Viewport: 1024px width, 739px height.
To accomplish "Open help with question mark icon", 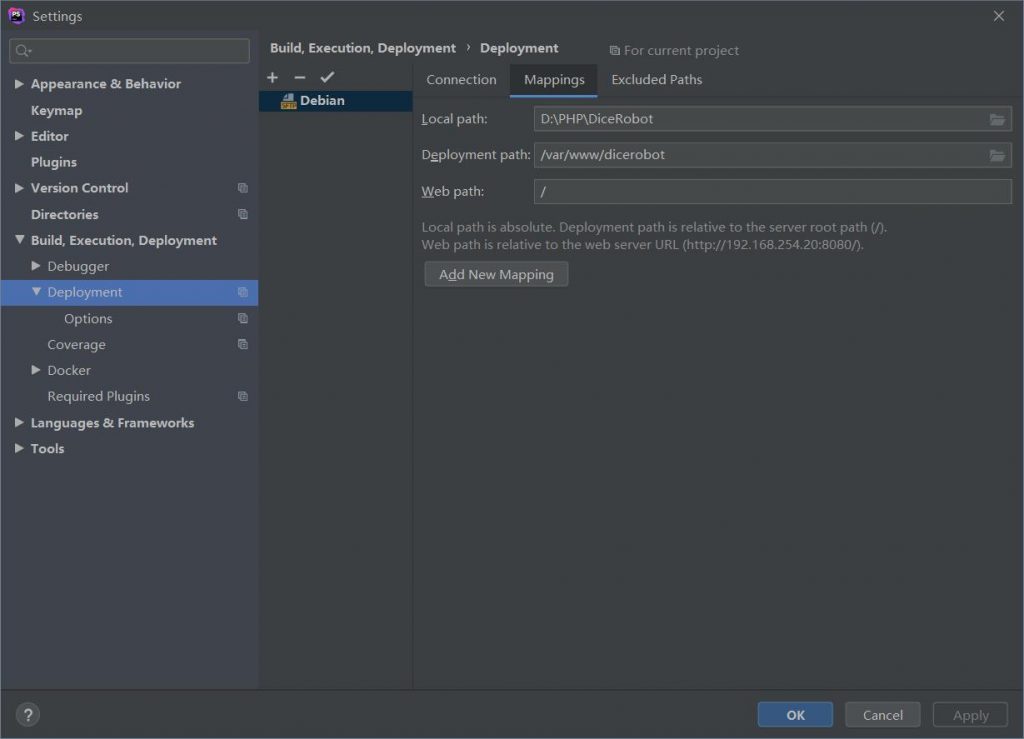I will click(x=28, y=715).
